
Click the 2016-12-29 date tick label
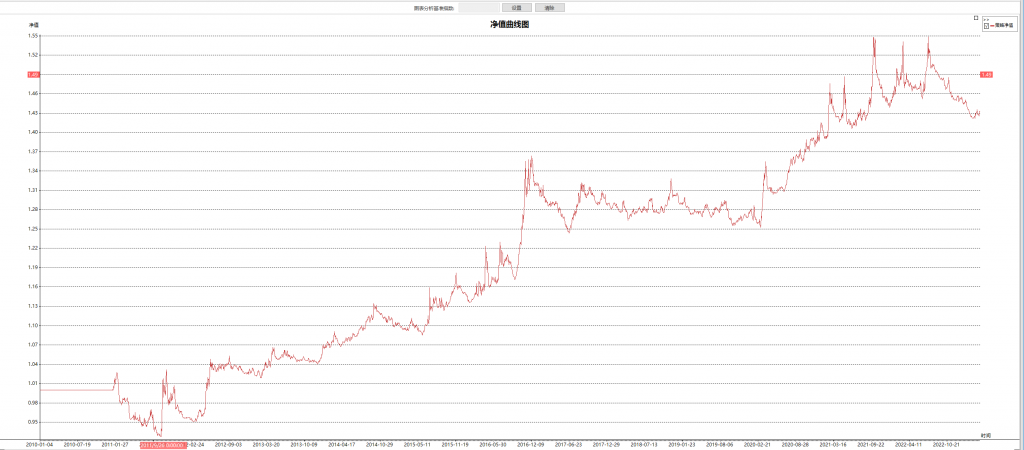click(529, 443)
